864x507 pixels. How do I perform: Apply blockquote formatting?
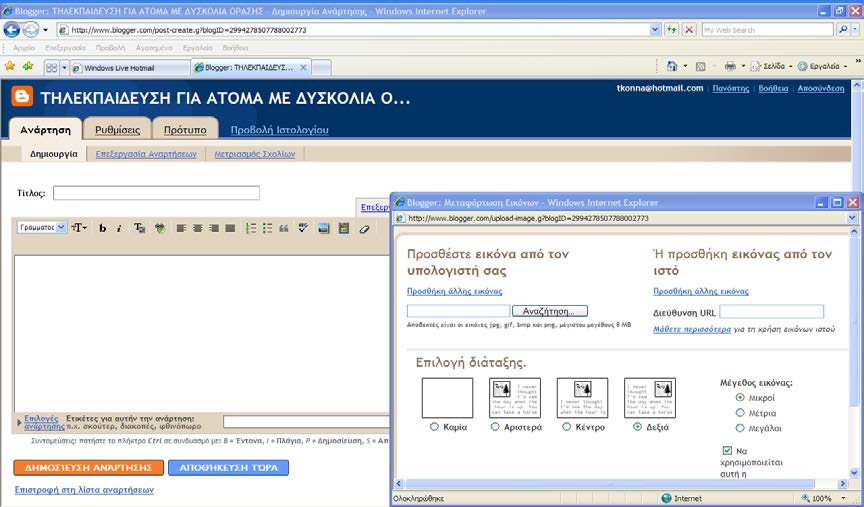tap(284, 228)
